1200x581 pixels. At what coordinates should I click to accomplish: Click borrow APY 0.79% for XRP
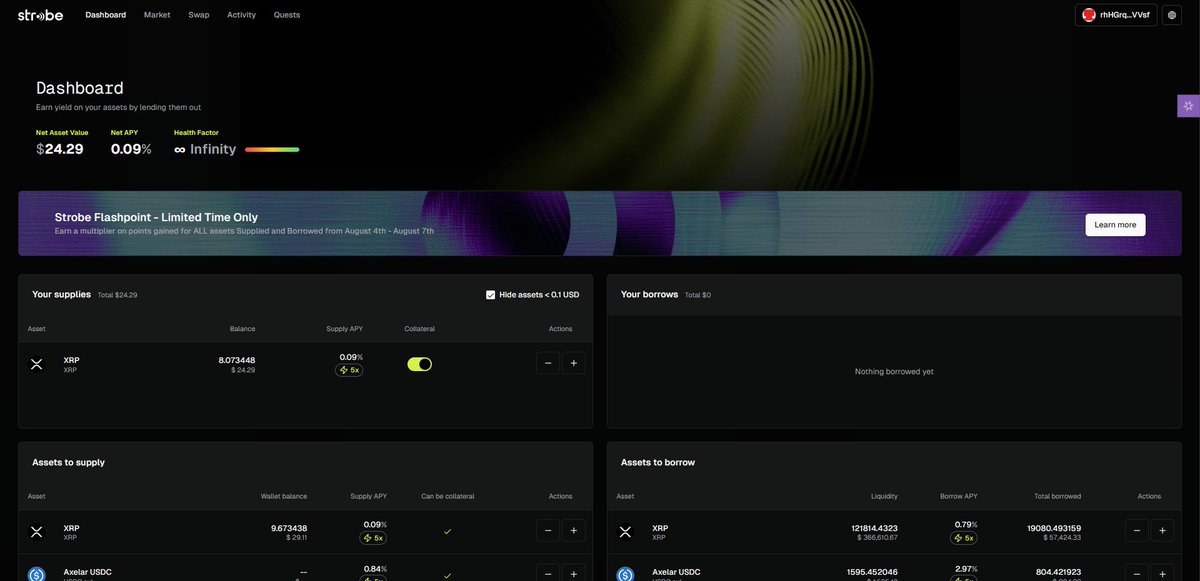966,525
